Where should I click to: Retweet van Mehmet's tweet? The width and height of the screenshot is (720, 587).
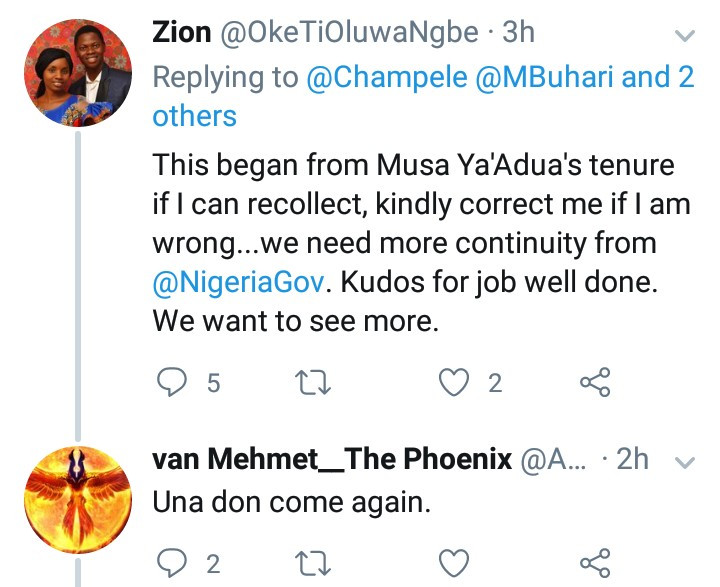coord(313,563)
